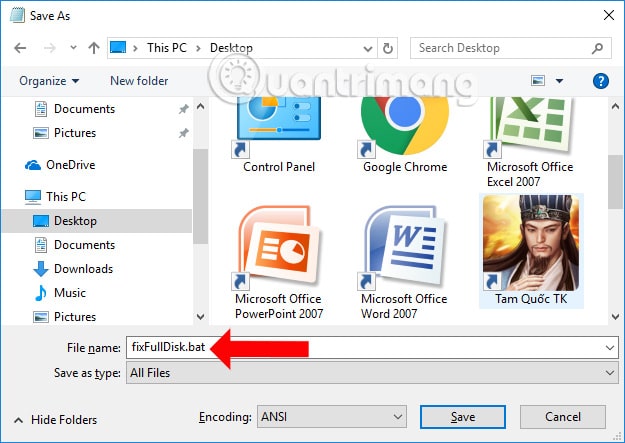Viewport: 625px width, 443px height.
Task: Select the Microsoft Office PowerPoint 2007 shortcut
Action: (x=279, y=262)
